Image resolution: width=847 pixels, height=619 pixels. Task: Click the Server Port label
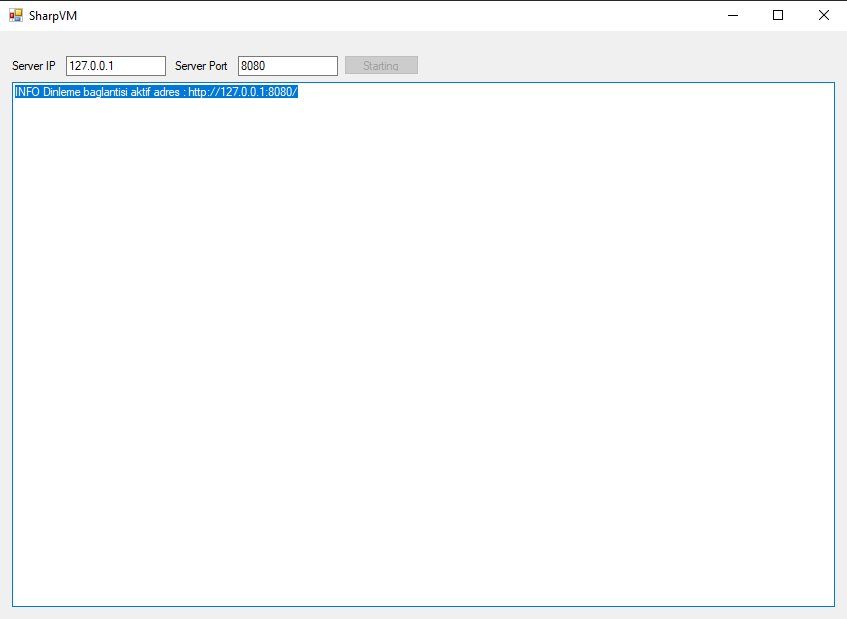pyautogui.click(x=201, y=66)
